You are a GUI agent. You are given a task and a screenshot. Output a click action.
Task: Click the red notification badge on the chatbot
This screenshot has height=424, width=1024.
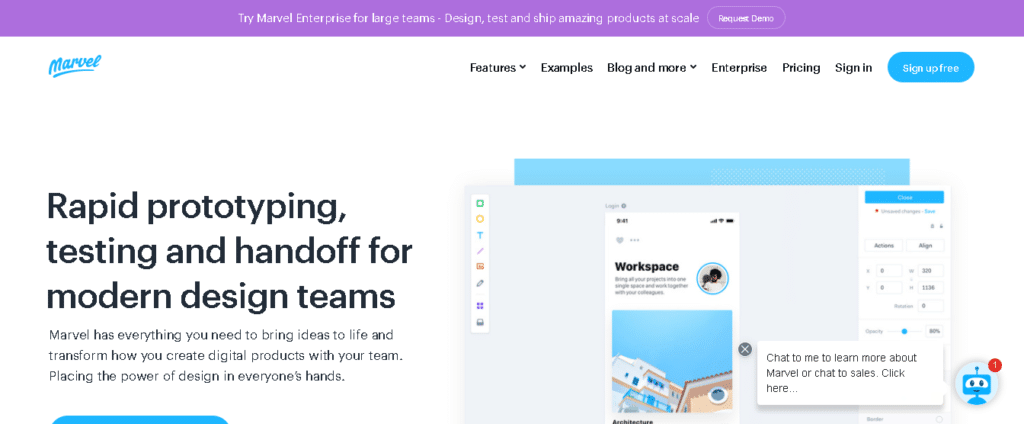point(995,365)
